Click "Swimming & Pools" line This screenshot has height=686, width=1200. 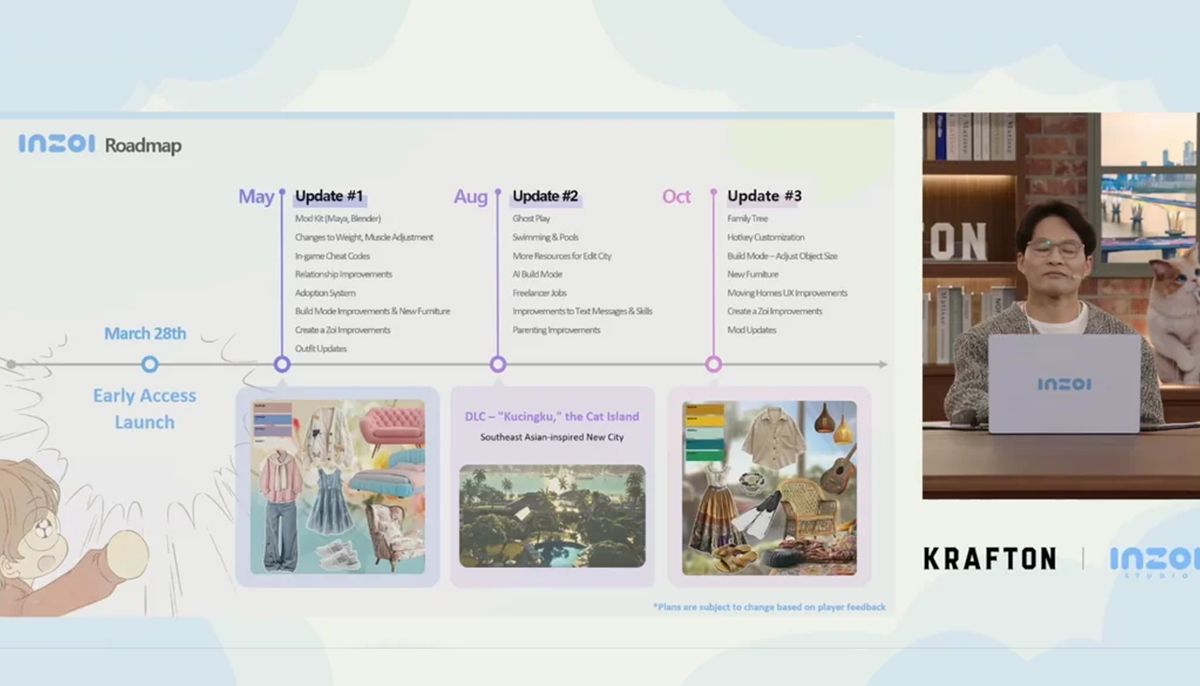point(545,237)
